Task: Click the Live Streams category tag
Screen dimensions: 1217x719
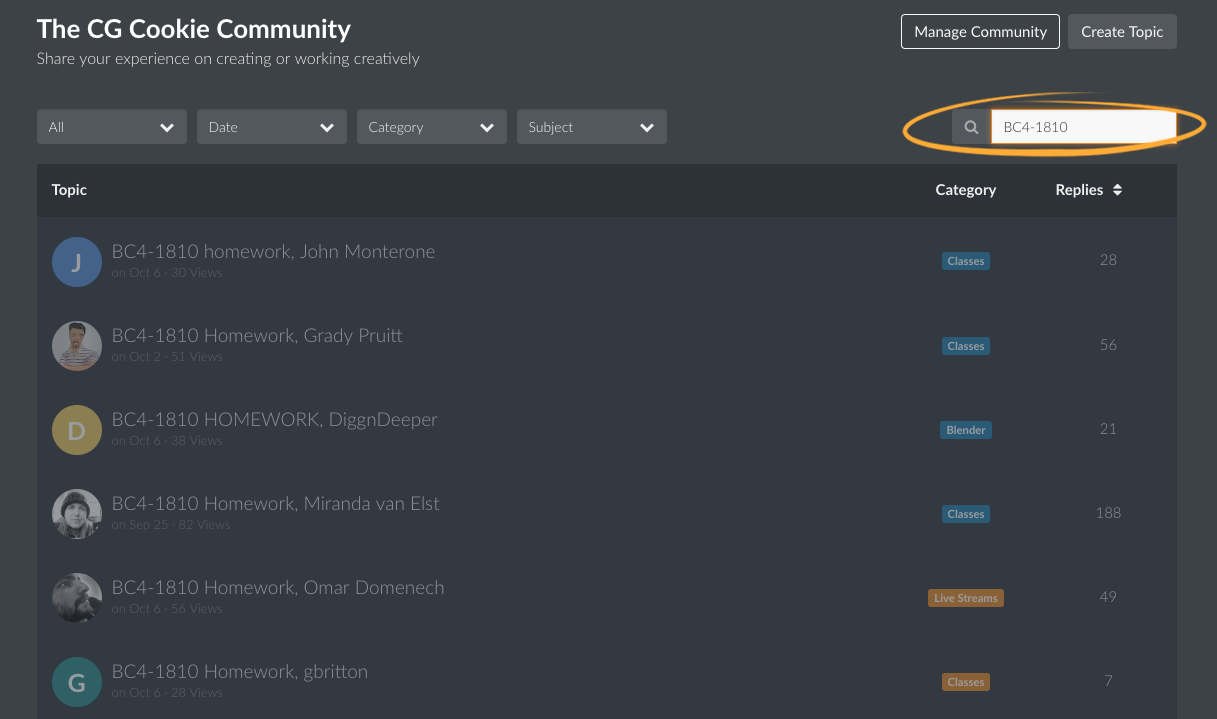Action: point(965,597)
